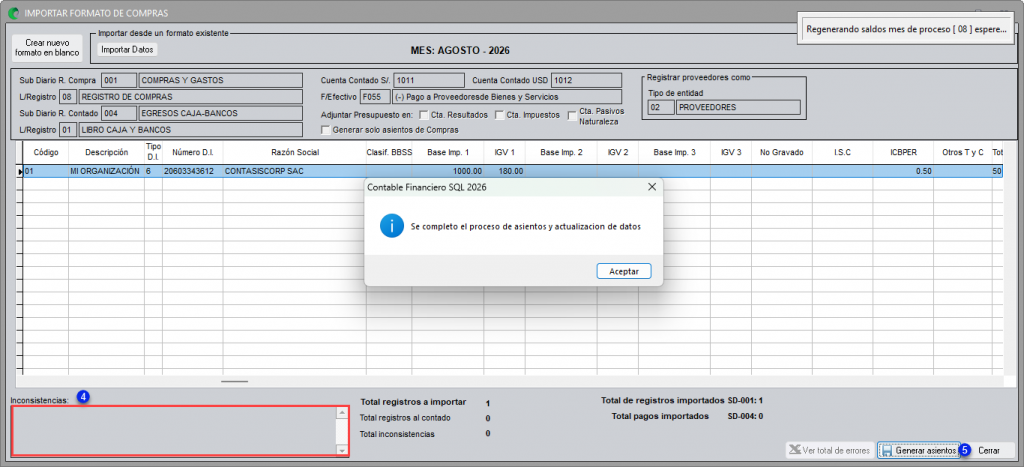Screen dimensions: 1024x467
Task: Click the Razón Social column header
Action: [x=295, y=152]
